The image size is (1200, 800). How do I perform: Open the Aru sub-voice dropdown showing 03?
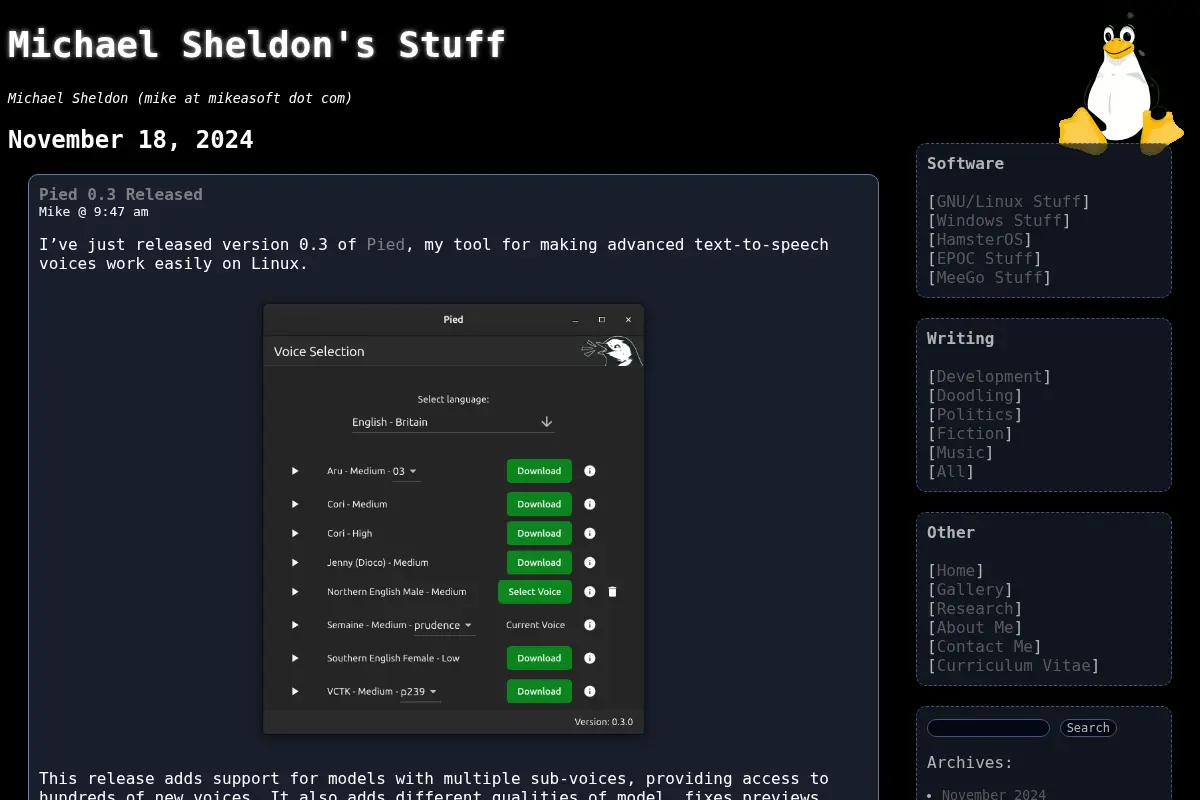click(x=405, y=471)
